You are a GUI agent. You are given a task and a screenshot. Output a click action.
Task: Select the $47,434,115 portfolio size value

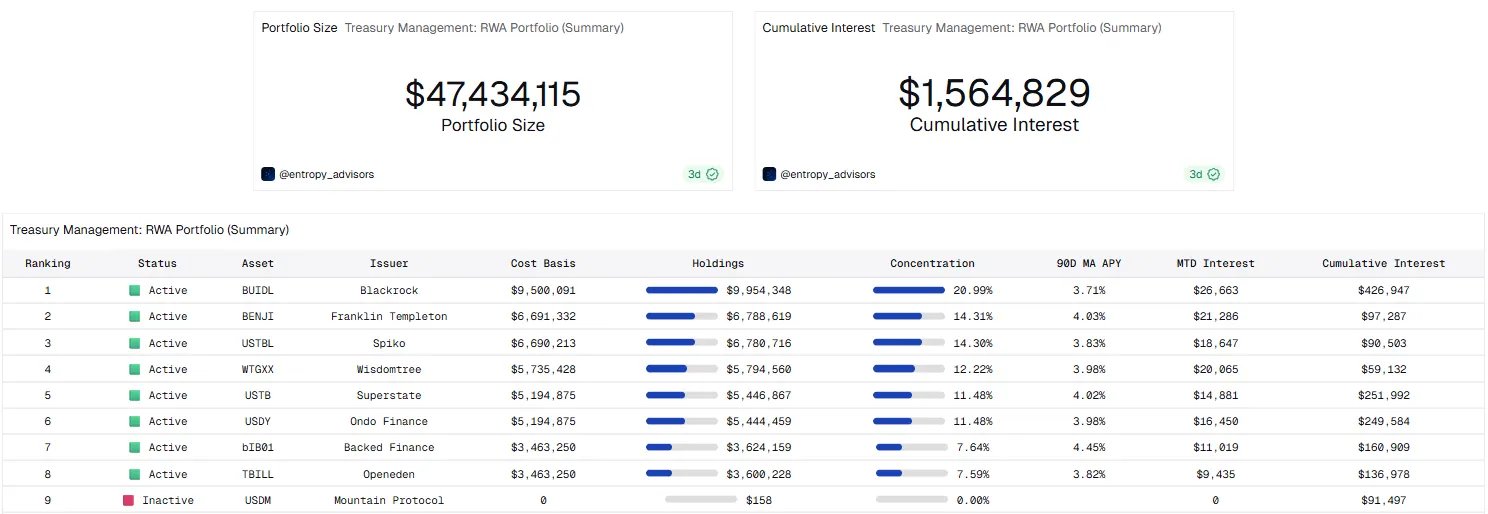tap(493, 94)
